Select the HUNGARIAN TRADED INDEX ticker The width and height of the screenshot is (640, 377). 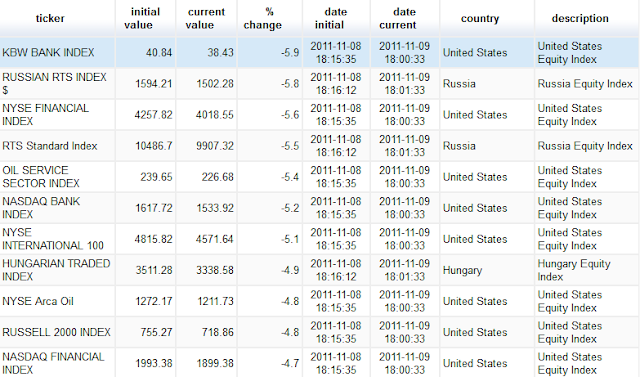click(56, 270)
